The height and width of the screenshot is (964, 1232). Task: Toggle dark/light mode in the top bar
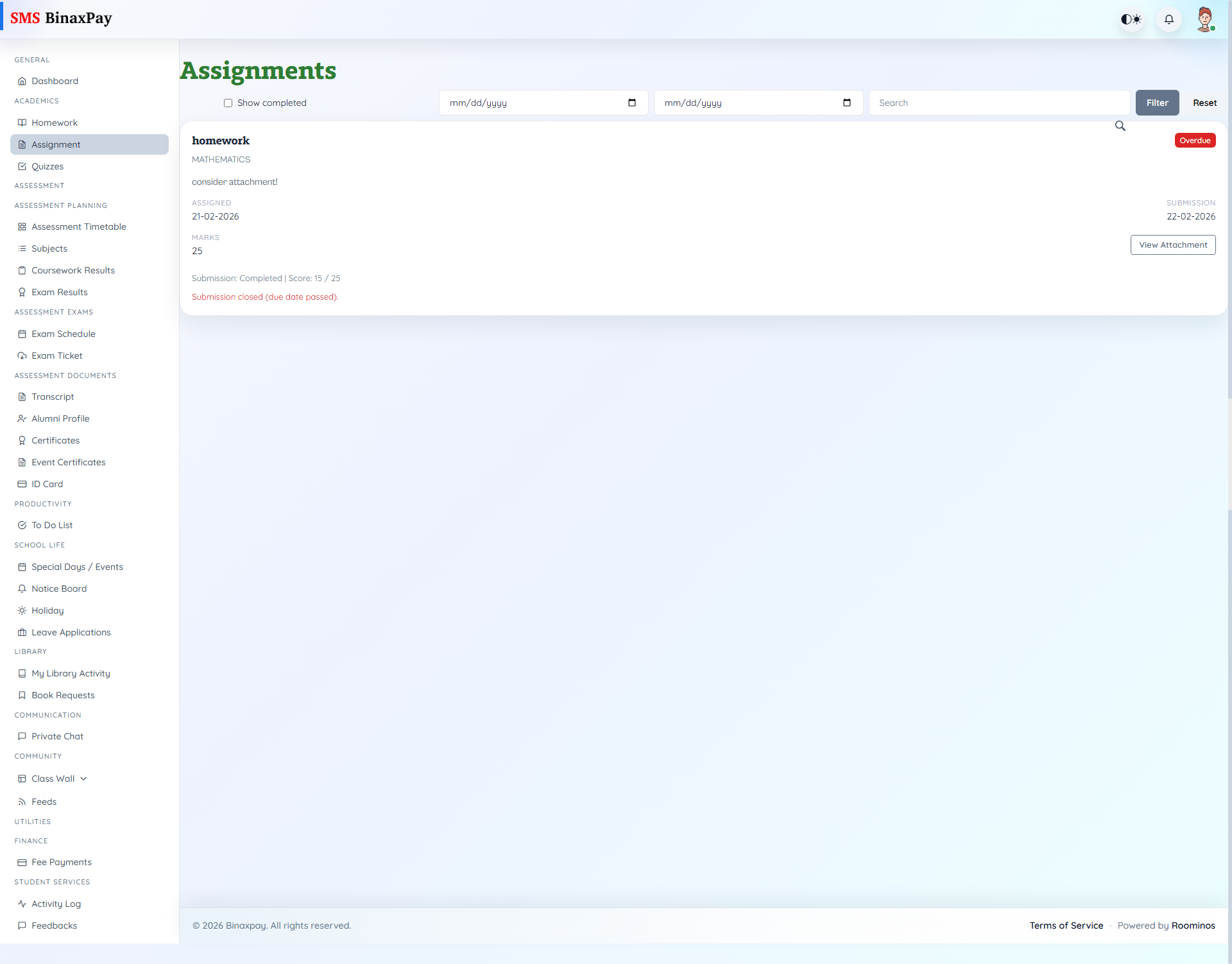tap(1131, 19)
